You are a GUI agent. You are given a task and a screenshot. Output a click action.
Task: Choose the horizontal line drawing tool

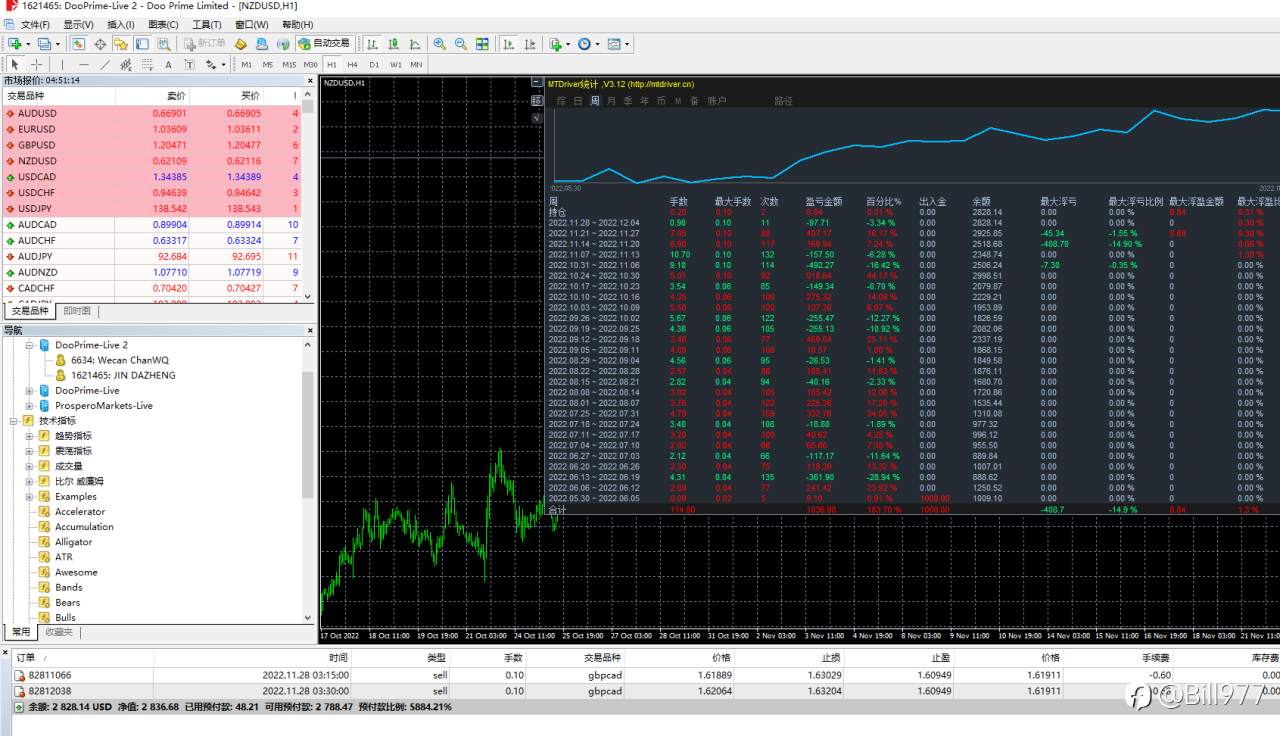click(x=84, y=64)
